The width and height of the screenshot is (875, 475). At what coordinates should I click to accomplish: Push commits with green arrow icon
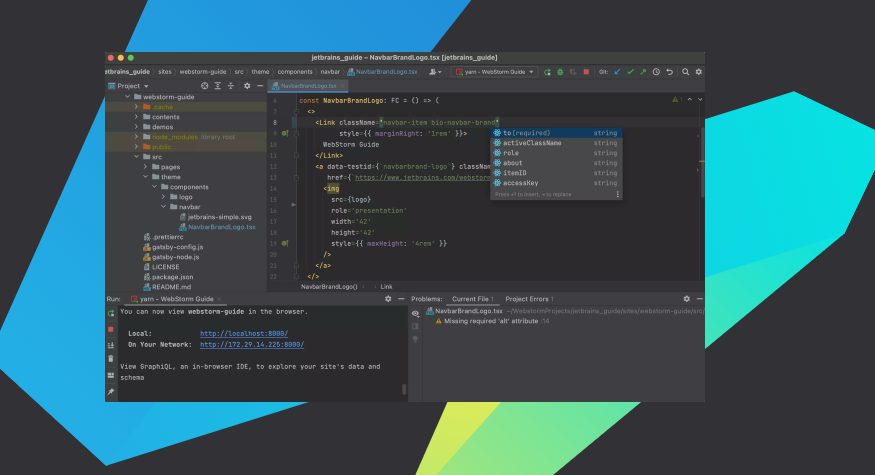coord(643,72)
